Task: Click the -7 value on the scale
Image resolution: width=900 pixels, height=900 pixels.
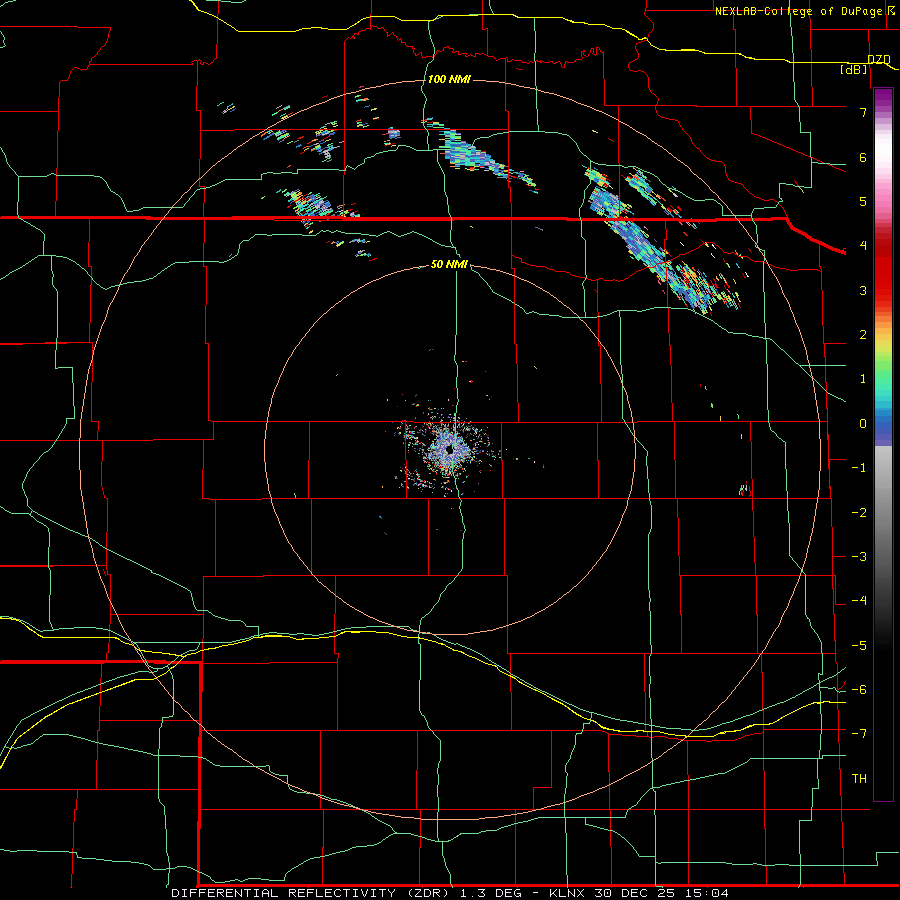Action: point(859,734)
